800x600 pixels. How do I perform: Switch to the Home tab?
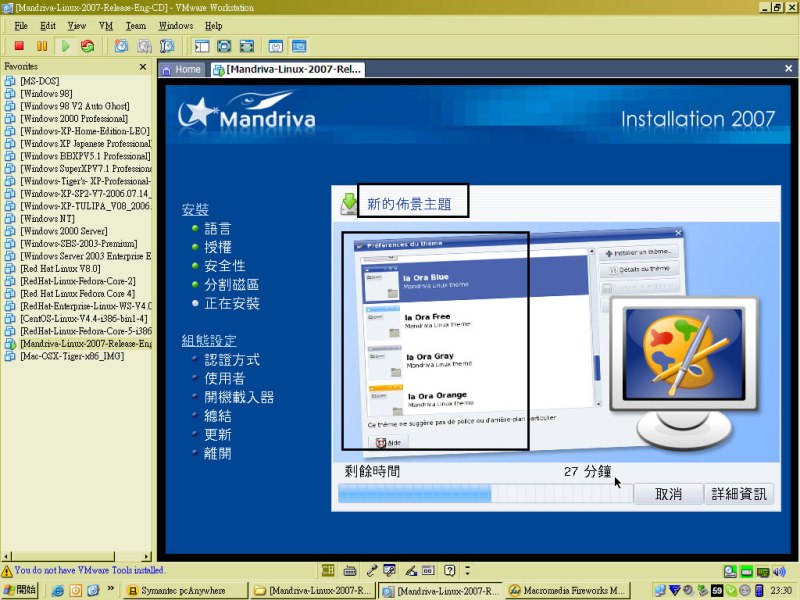[x=181, y=69]
